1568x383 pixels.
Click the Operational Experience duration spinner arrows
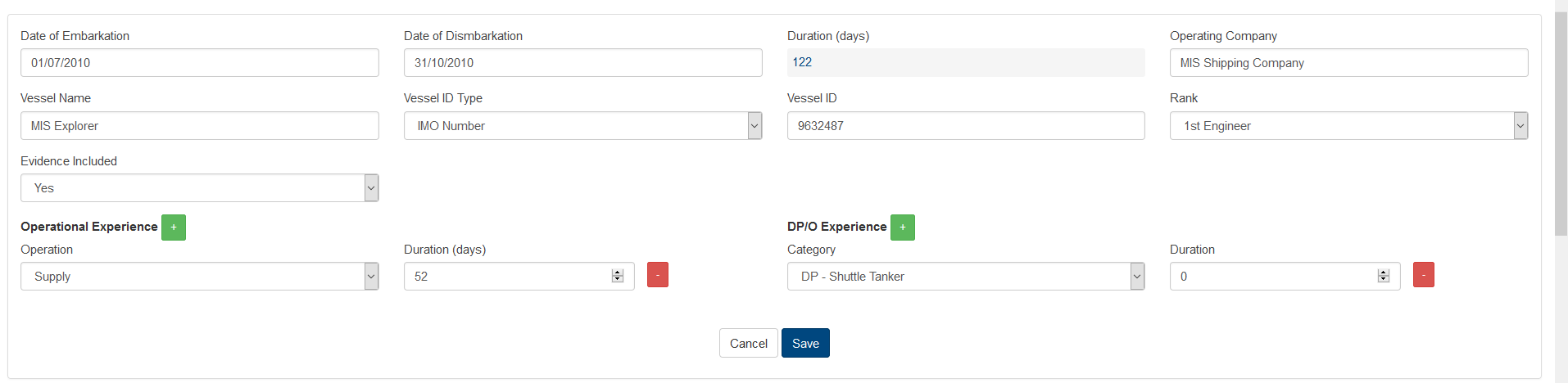click(x=618, y=277)
